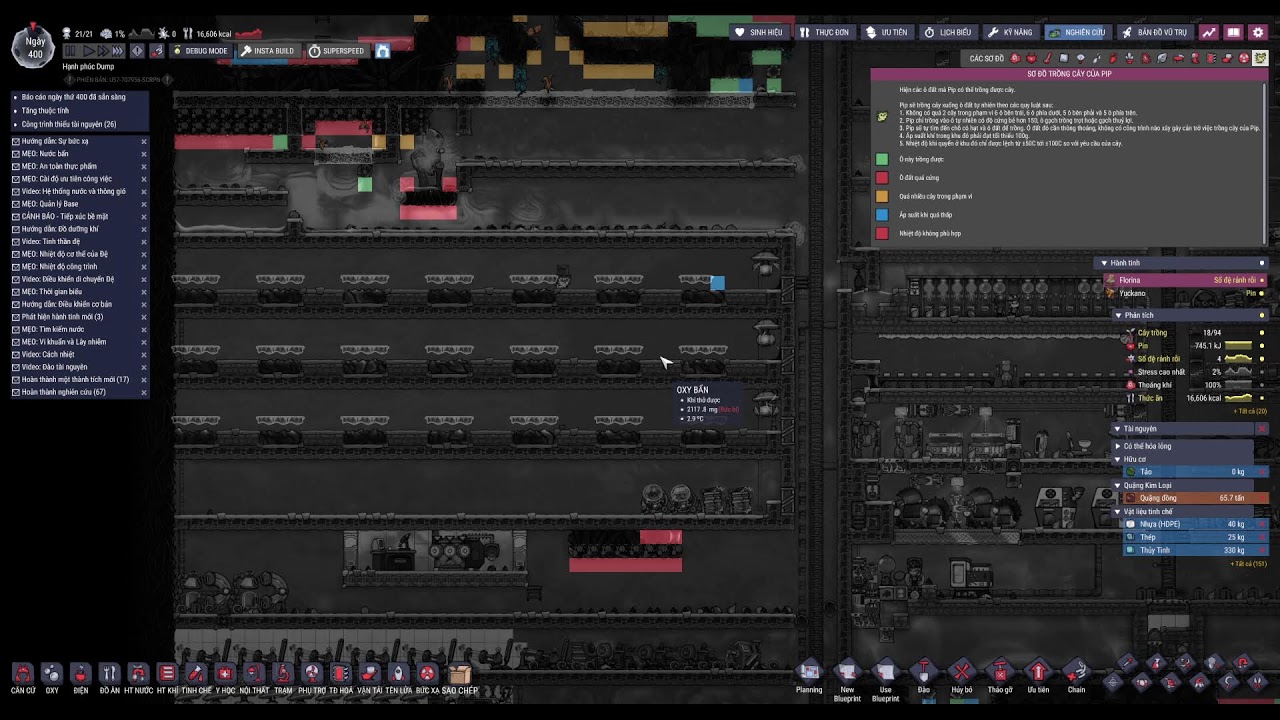Collapse the Vật liệu tinh chế group
The width and height of the screenshot is (1280, 720).
point(1118,511)
